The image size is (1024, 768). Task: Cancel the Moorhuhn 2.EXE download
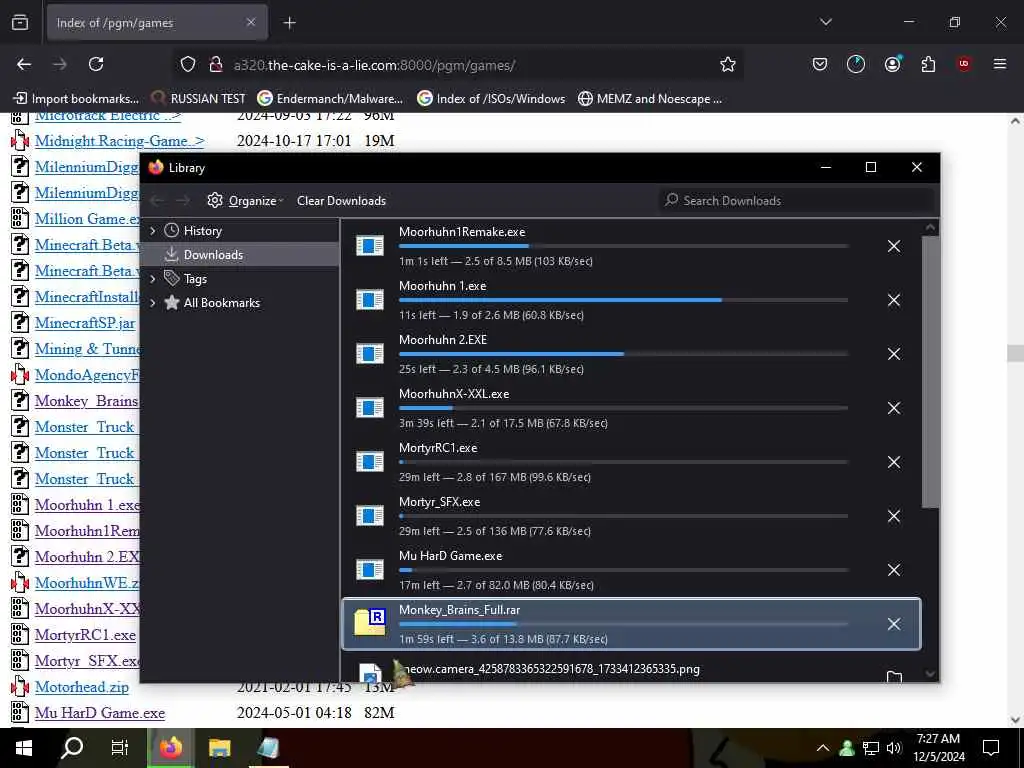tap(894, 354)
